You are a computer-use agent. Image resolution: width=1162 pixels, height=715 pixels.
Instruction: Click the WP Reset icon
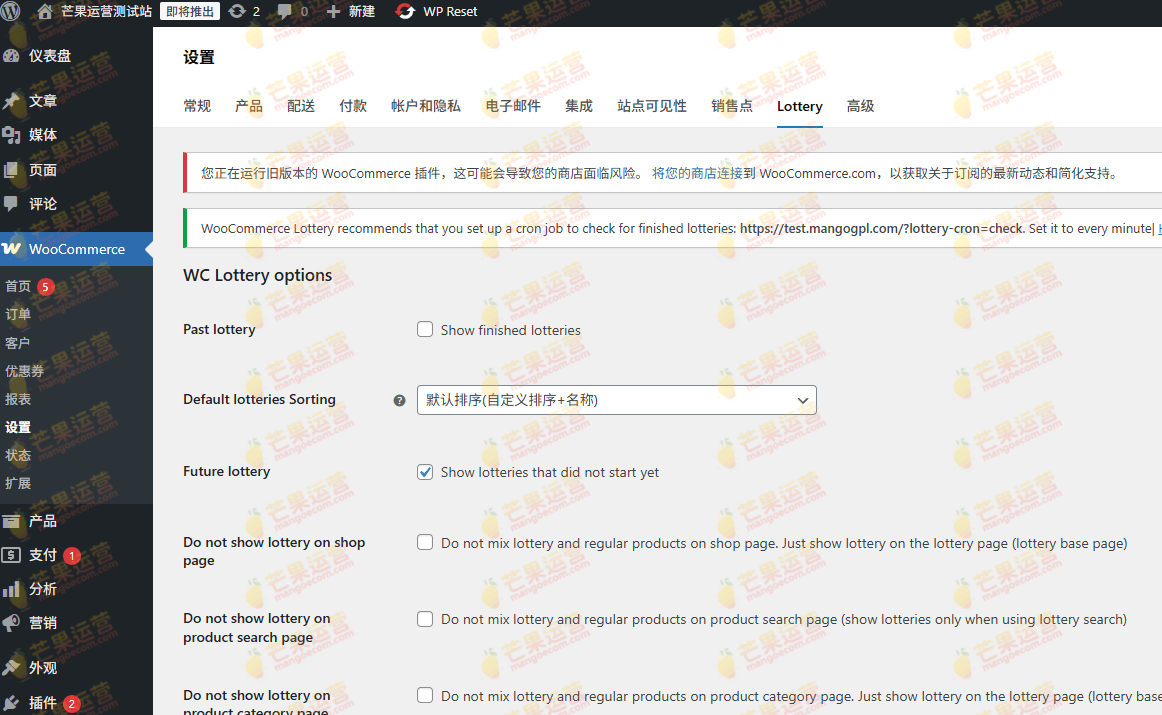click(x=405, y=11)
